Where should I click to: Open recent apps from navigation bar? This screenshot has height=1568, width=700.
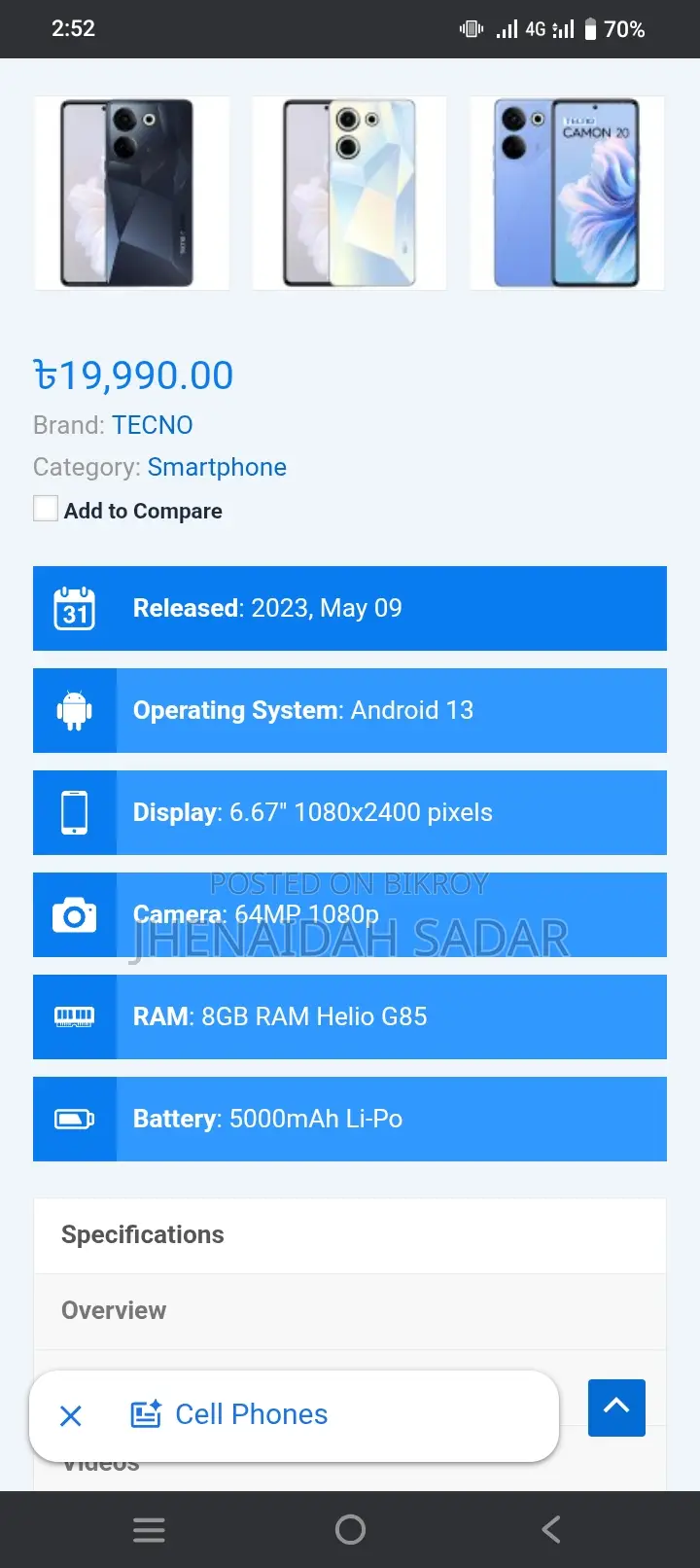pos(149,1530)
